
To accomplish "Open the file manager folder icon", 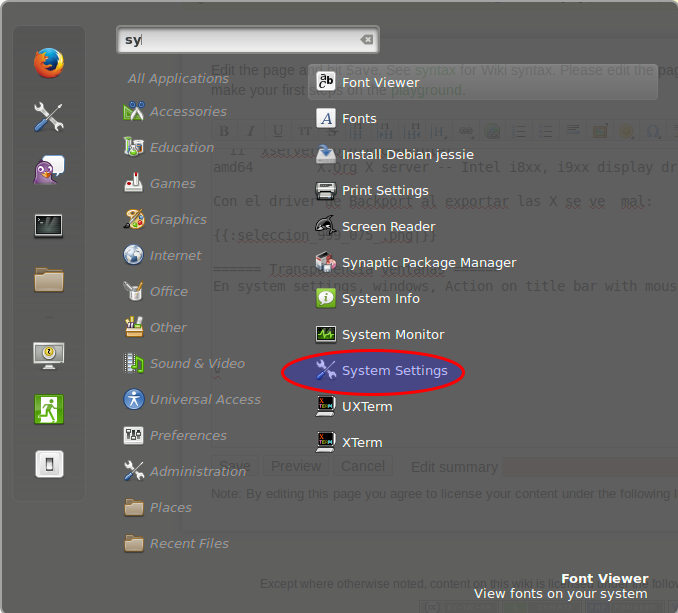I will click(x=49, y=279).
